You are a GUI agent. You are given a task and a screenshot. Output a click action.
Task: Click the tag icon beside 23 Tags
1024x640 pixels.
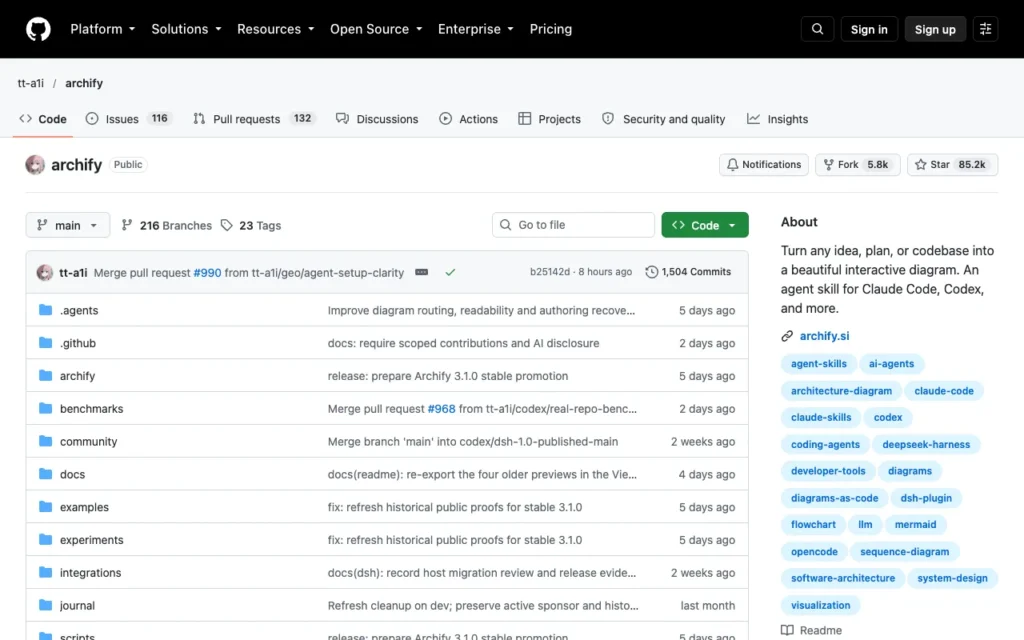(x=227, y=225)
